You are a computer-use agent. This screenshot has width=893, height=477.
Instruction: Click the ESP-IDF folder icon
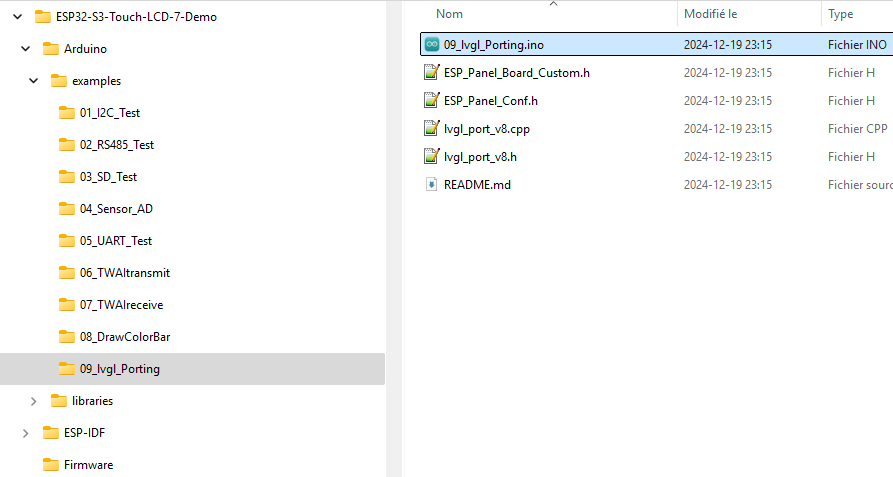tap(51, 433)
